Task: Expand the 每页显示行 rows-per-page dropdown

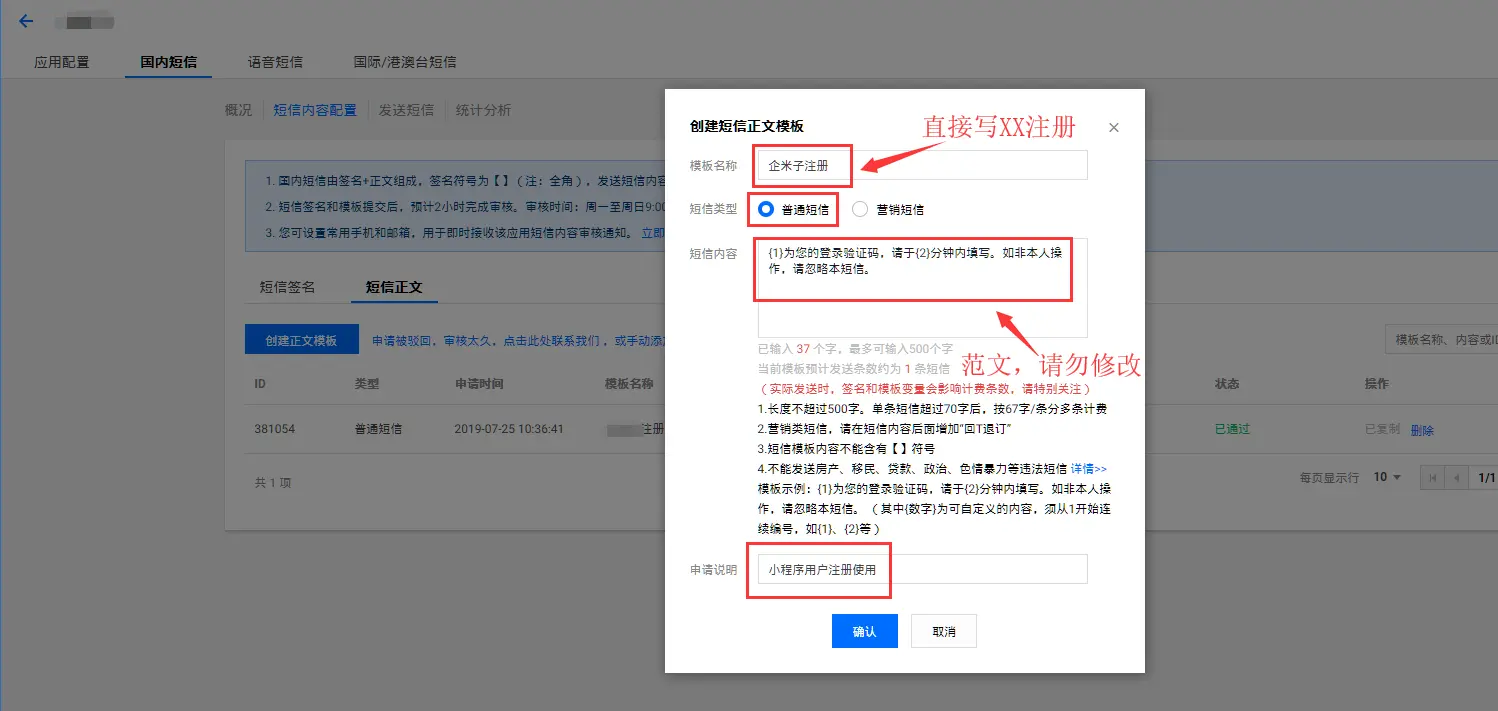Action: click(x=1387, y=478)
